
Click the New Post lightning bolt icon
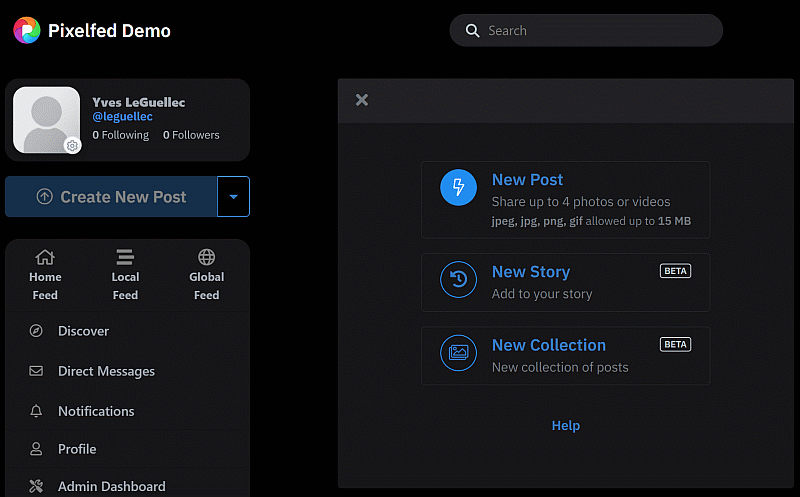coord(459,187)
